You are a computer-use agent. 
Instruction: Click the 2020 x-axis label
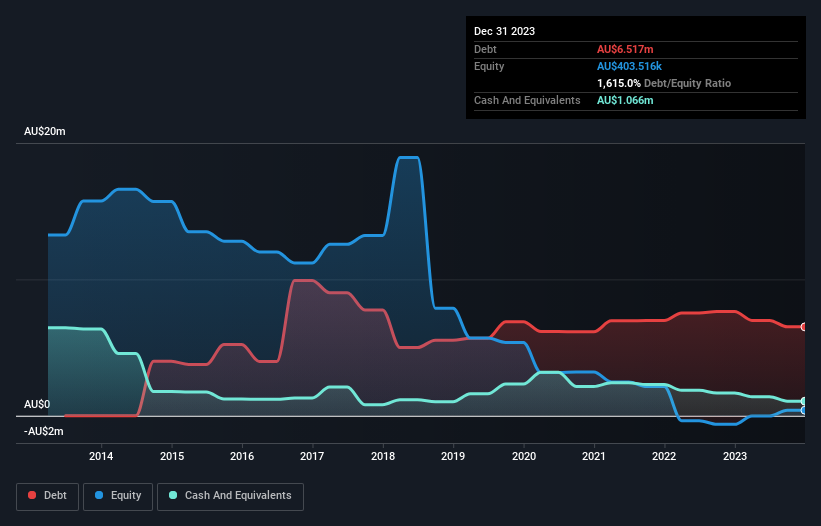[x=524, y=456]
